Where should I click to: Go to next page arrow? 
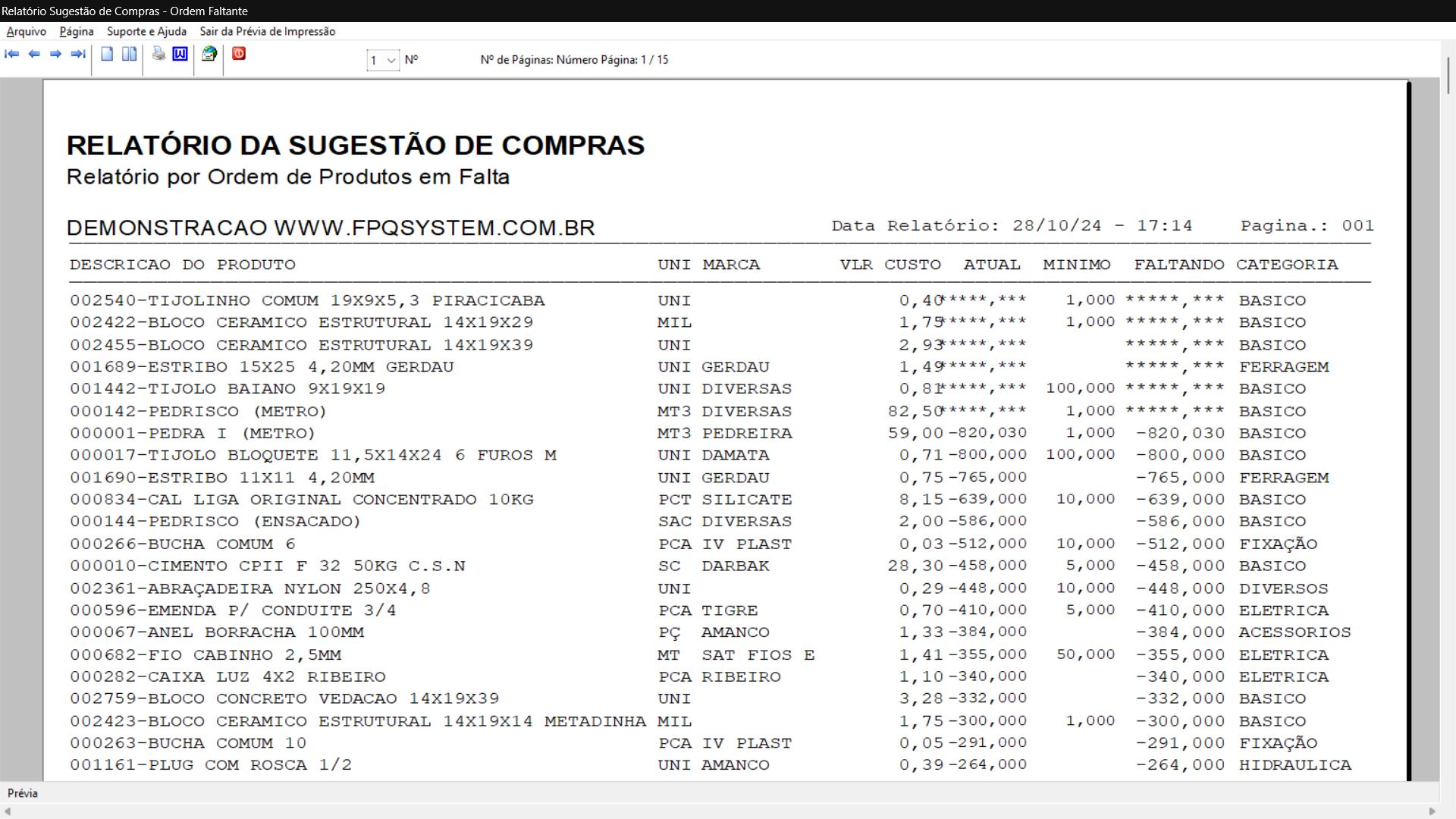point(55,54)
